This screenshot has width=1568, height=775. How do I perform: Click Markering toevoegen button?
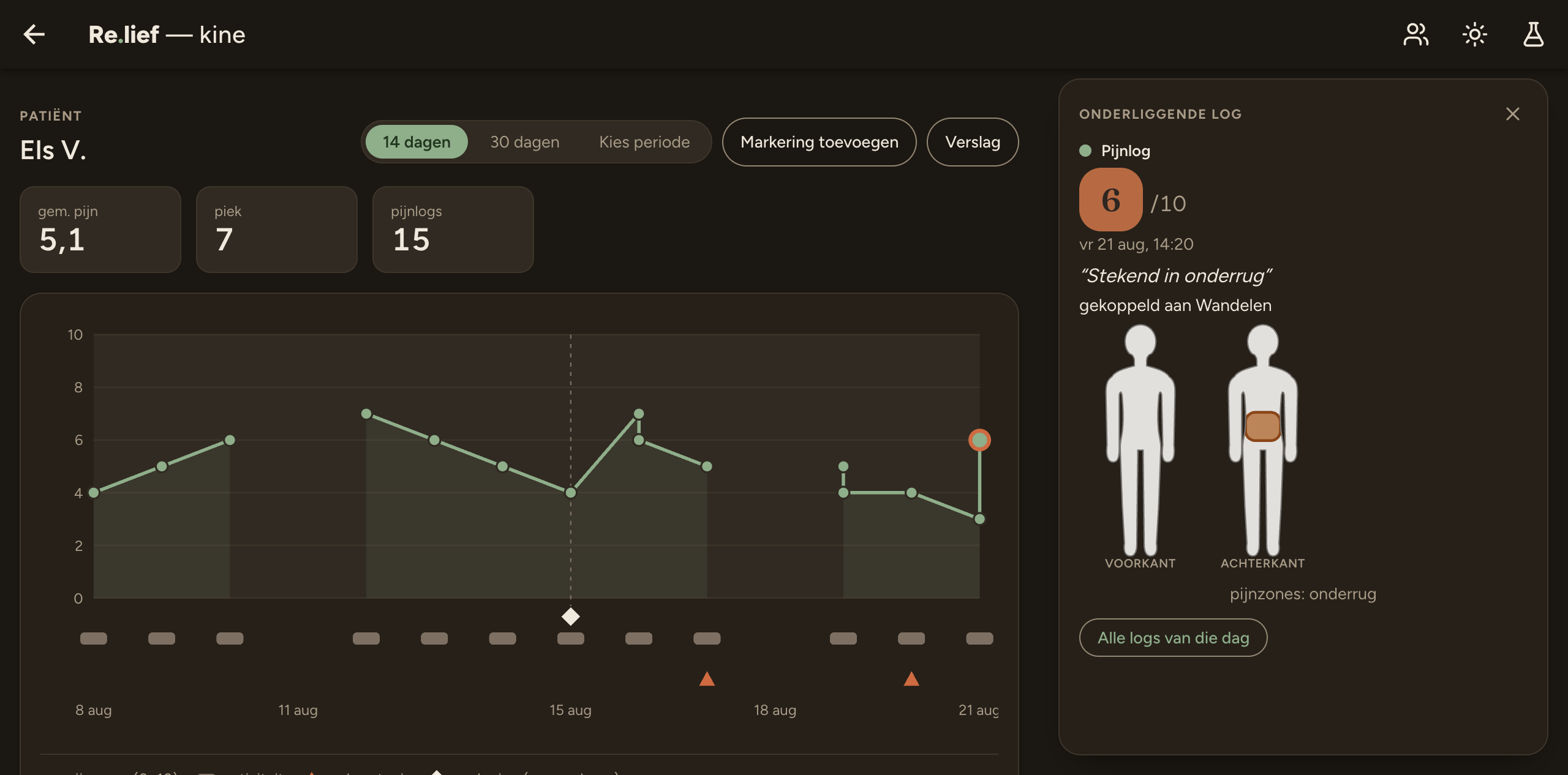[819, 142]
